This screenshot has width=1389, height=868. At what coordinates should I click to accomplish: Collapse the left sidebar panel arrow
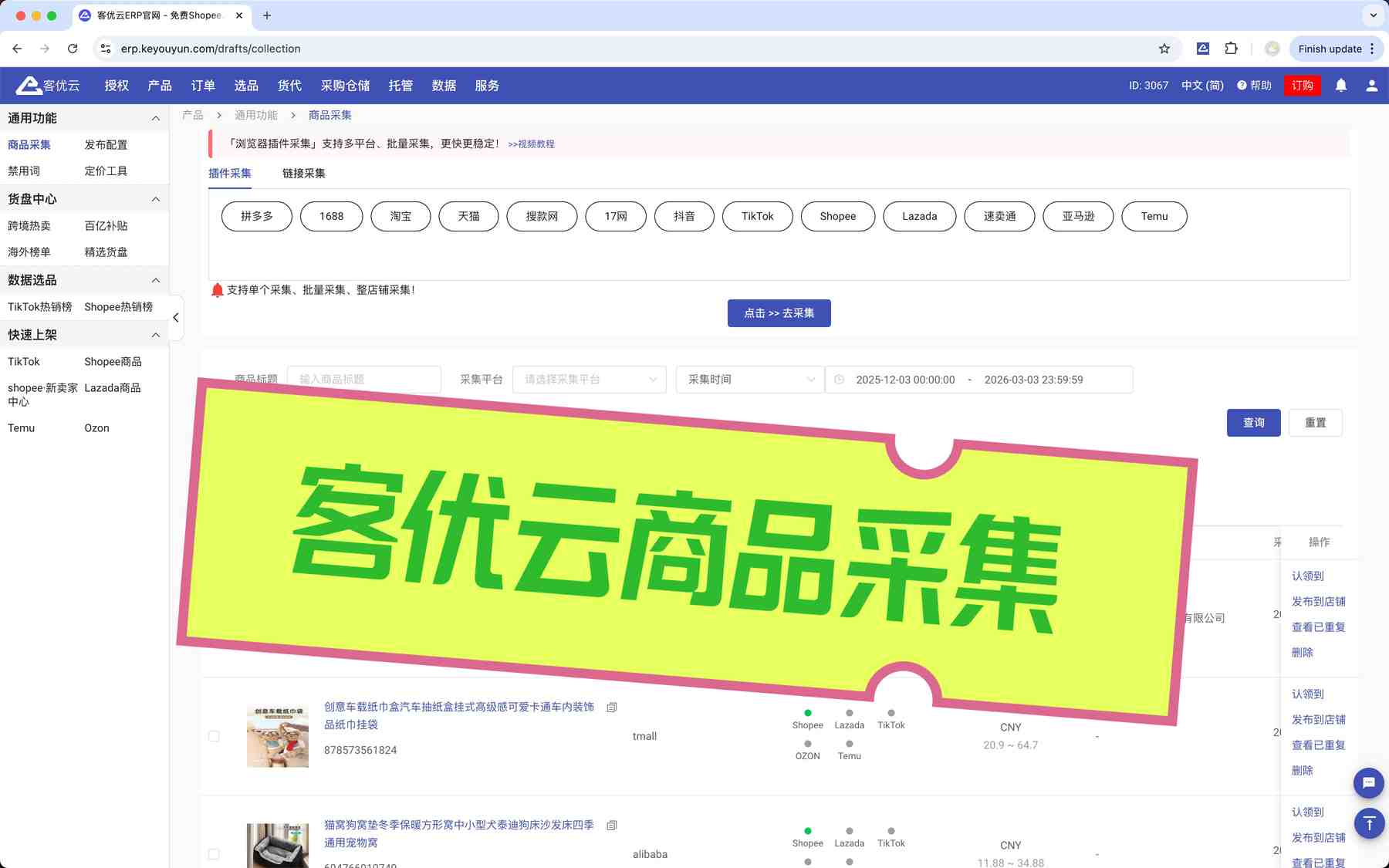[176, 318]
